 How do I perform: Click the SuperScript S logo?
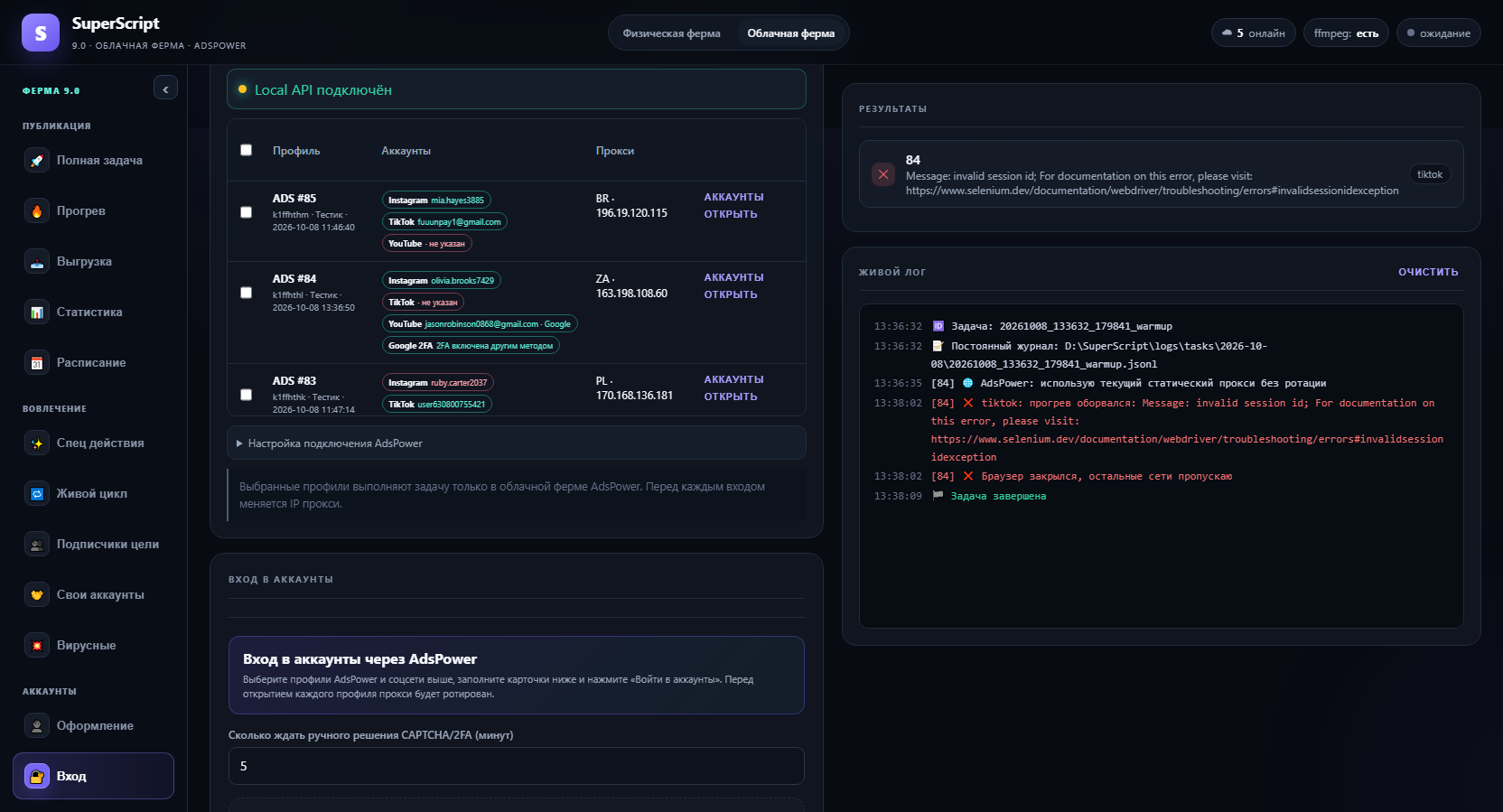pos(41,33)
